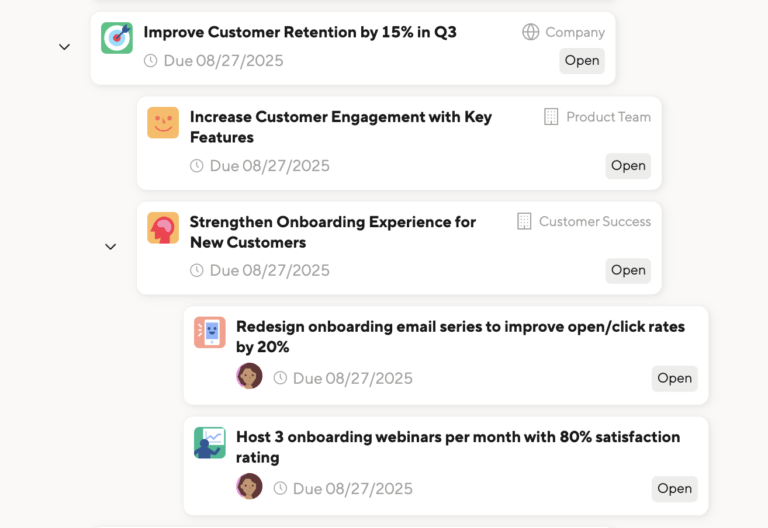Image resolution: width=768 pixels, height=528 pixels.
Task: Click Open status on Host 3 webinars
Action: point(674,489)
